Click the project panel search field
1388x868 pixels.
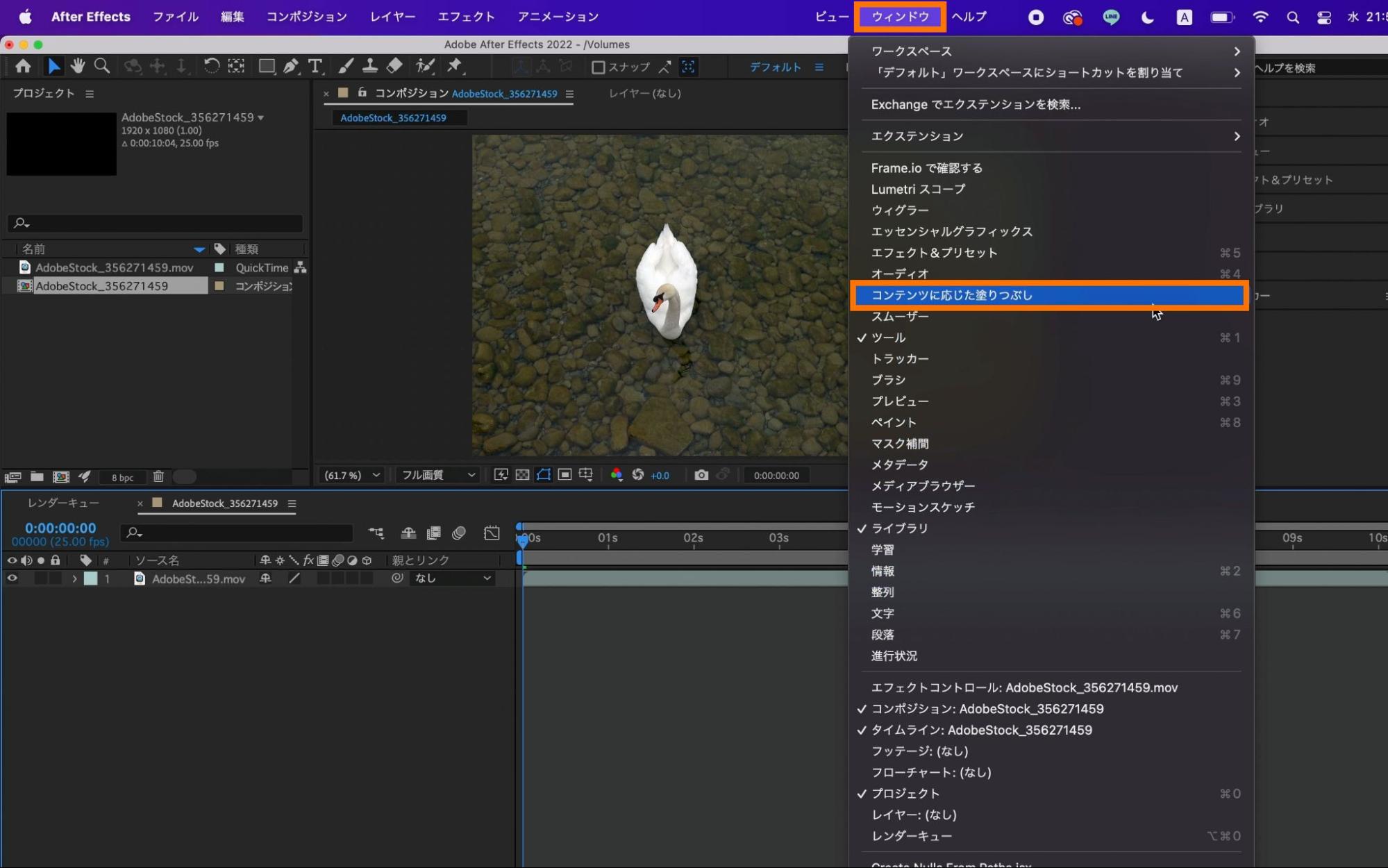click(x=160, y=223)
